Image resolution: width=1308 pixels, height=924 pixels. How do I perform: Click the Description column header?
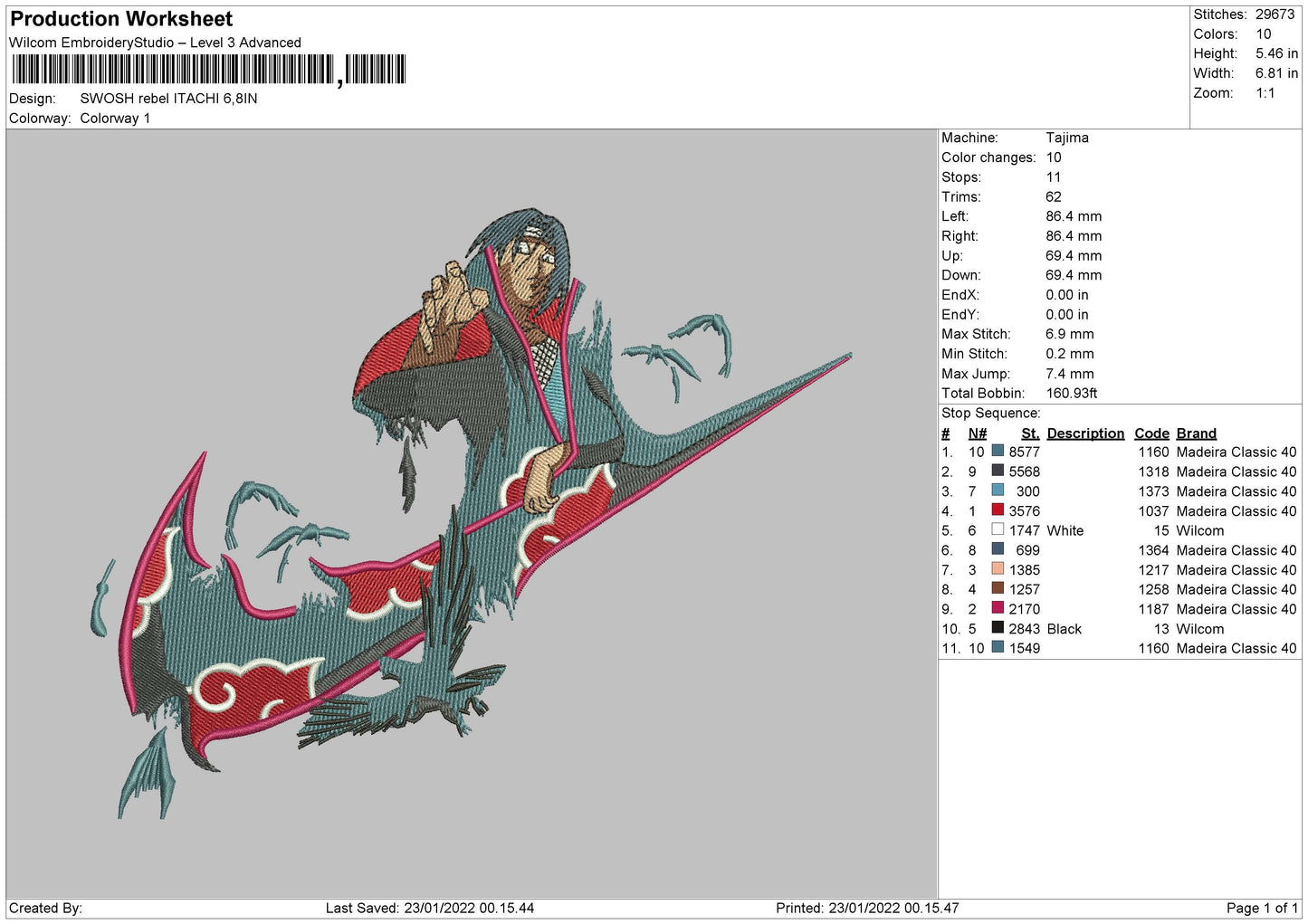(x=1084, y=433)
